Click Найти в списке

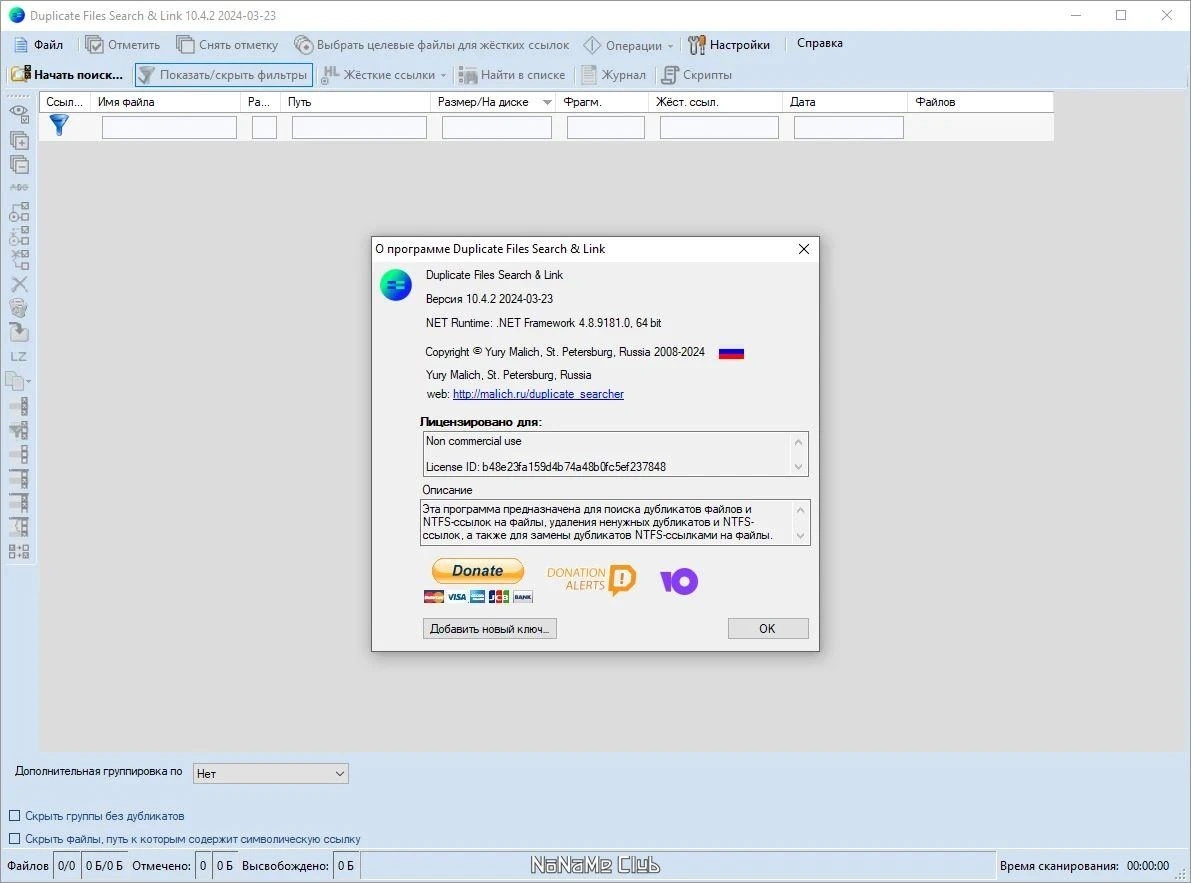tap(513, 74)
